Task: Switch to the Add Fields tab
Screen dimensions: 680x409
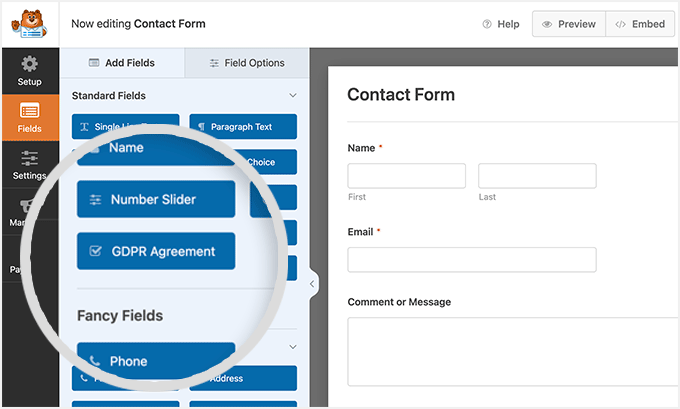Action: pos(123,62)
